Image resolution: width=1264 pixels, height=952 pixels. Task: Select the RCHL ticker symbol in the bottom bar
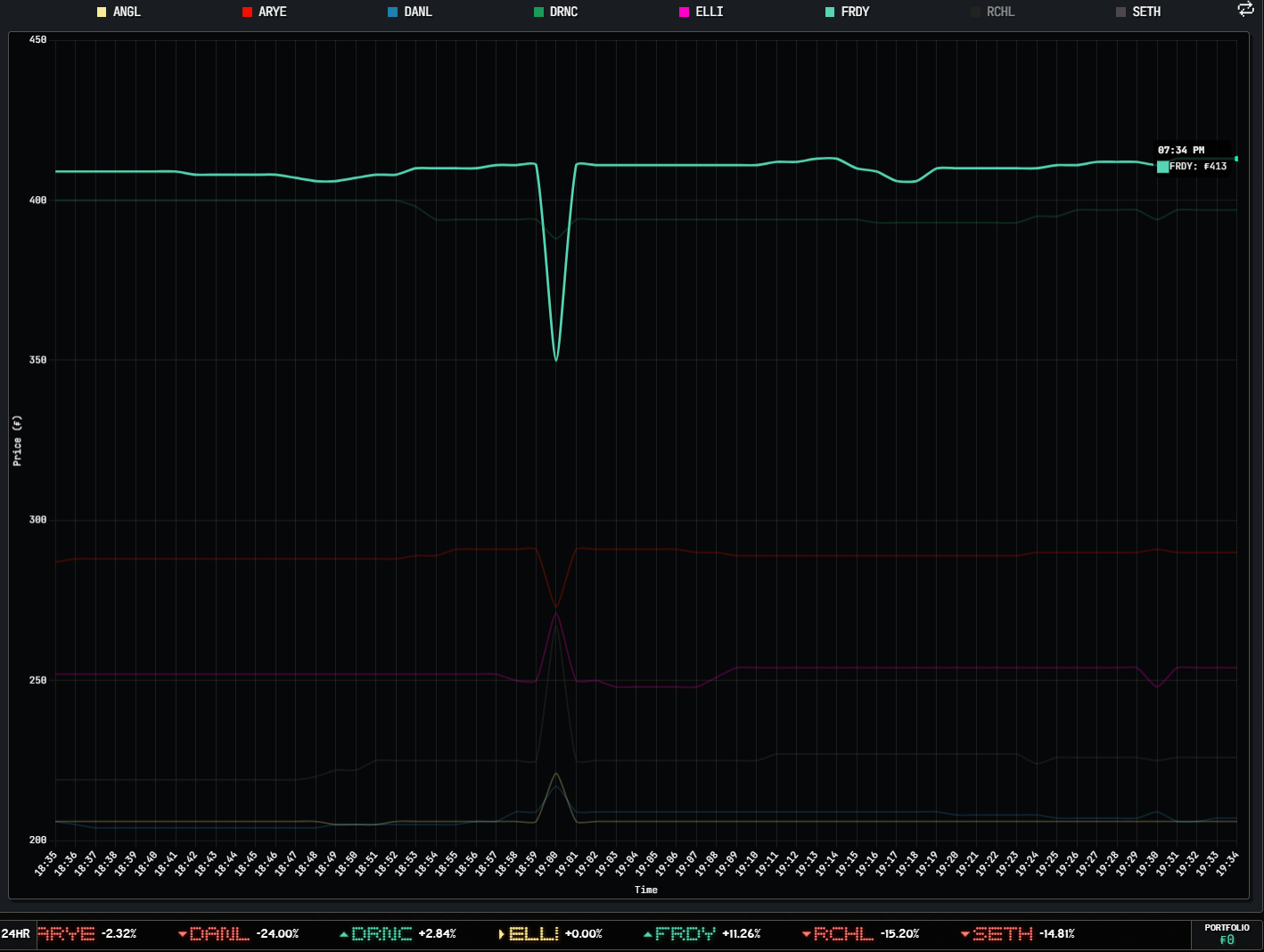tap(843, 933)
